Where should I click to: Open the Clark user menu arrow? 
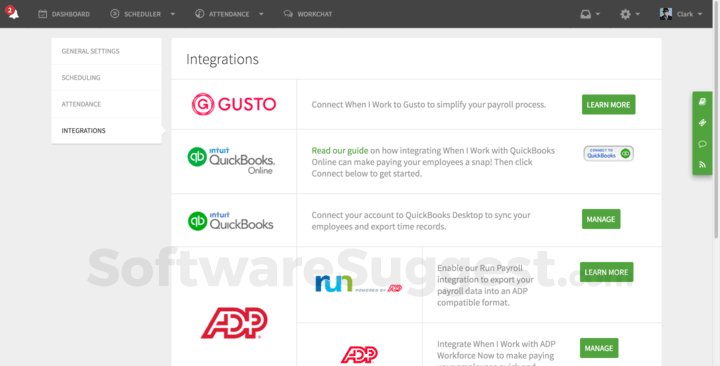tap(700, 14)
